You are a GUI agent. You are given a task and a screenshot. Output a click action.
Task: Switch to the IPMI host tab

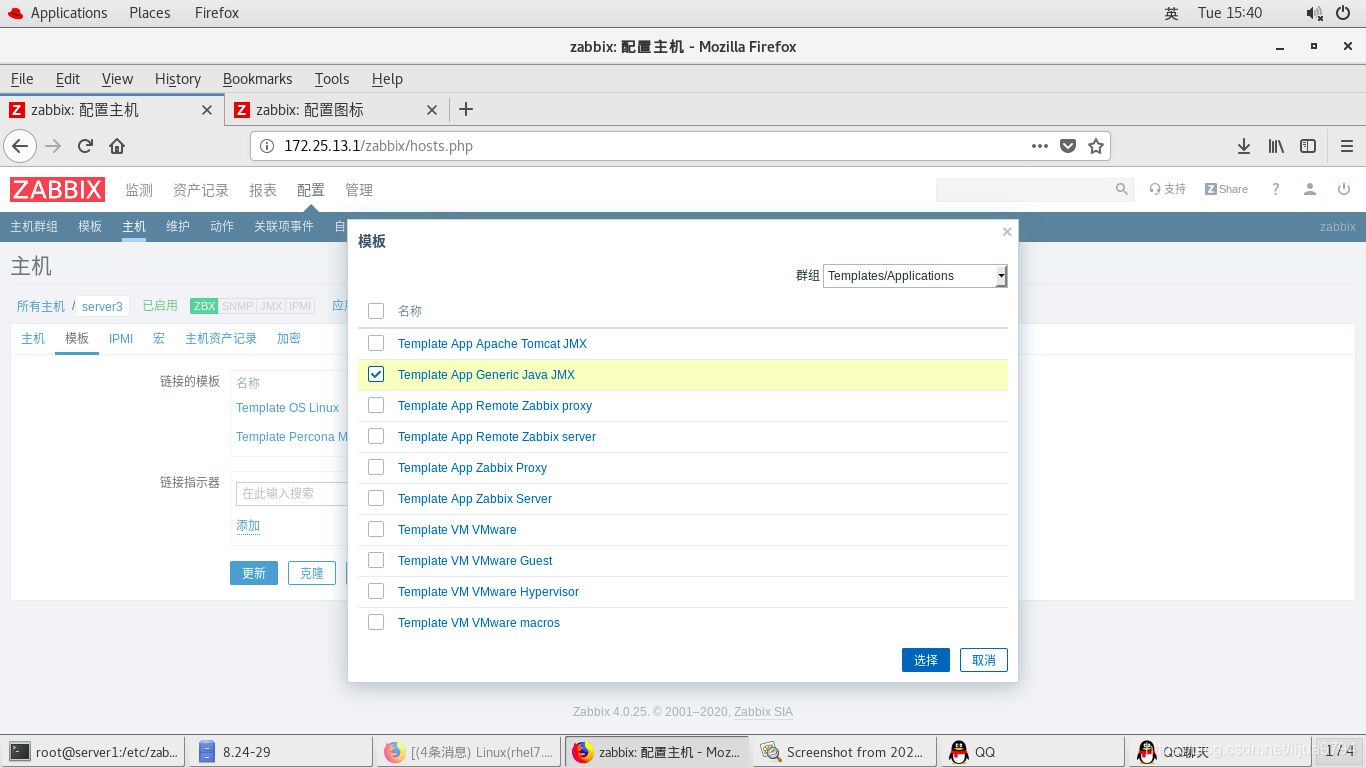coord(121,339)
